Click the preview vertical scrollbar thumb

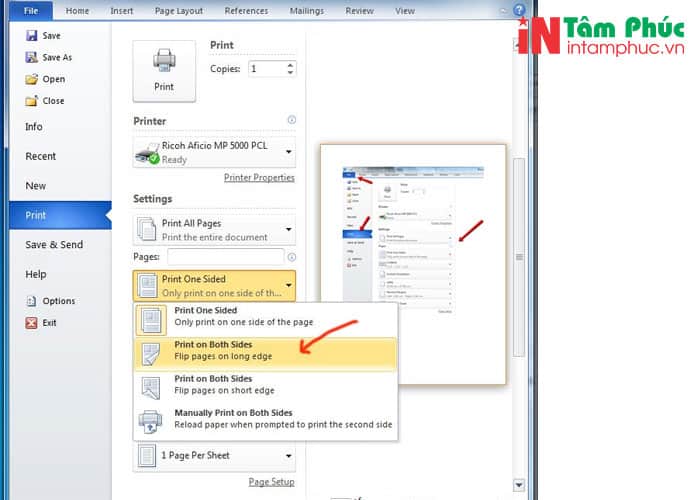(519, 257)
